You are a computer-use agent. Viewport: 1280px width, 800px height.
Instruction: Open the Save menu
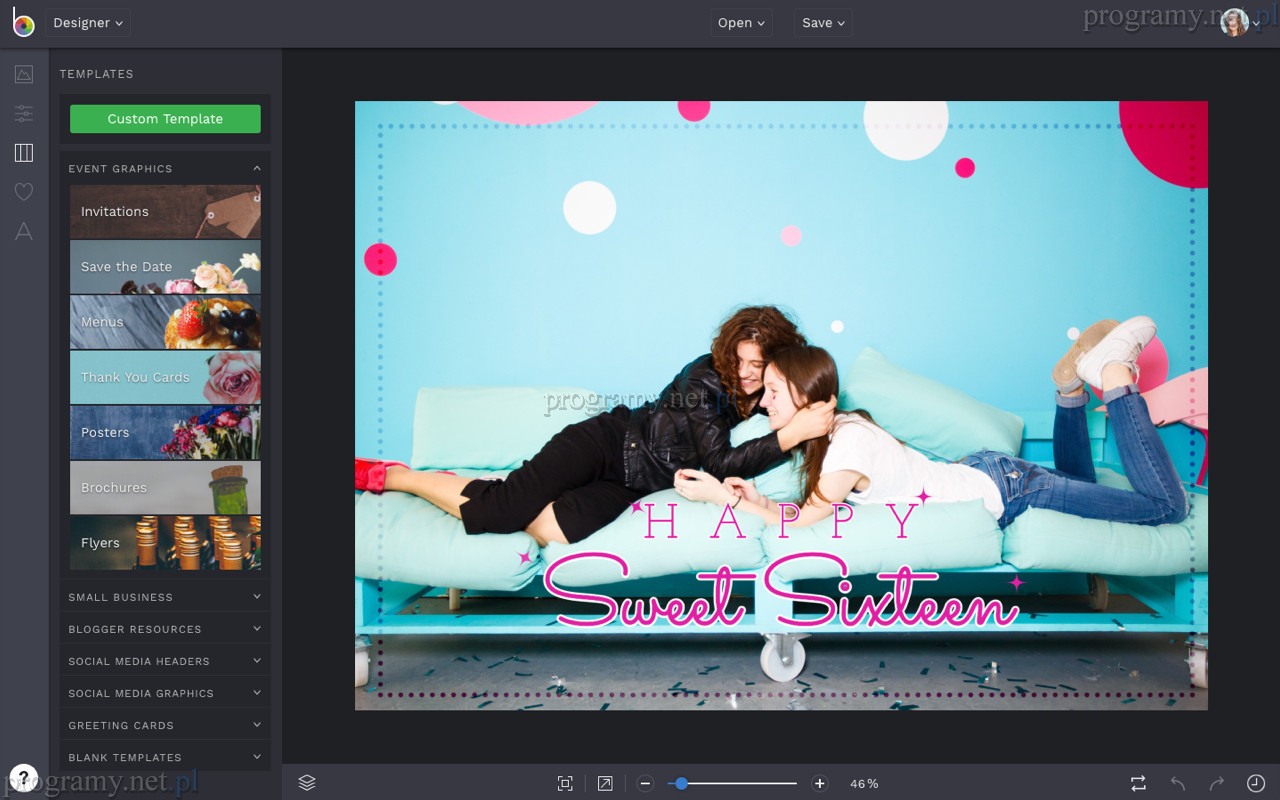point(823,23)
